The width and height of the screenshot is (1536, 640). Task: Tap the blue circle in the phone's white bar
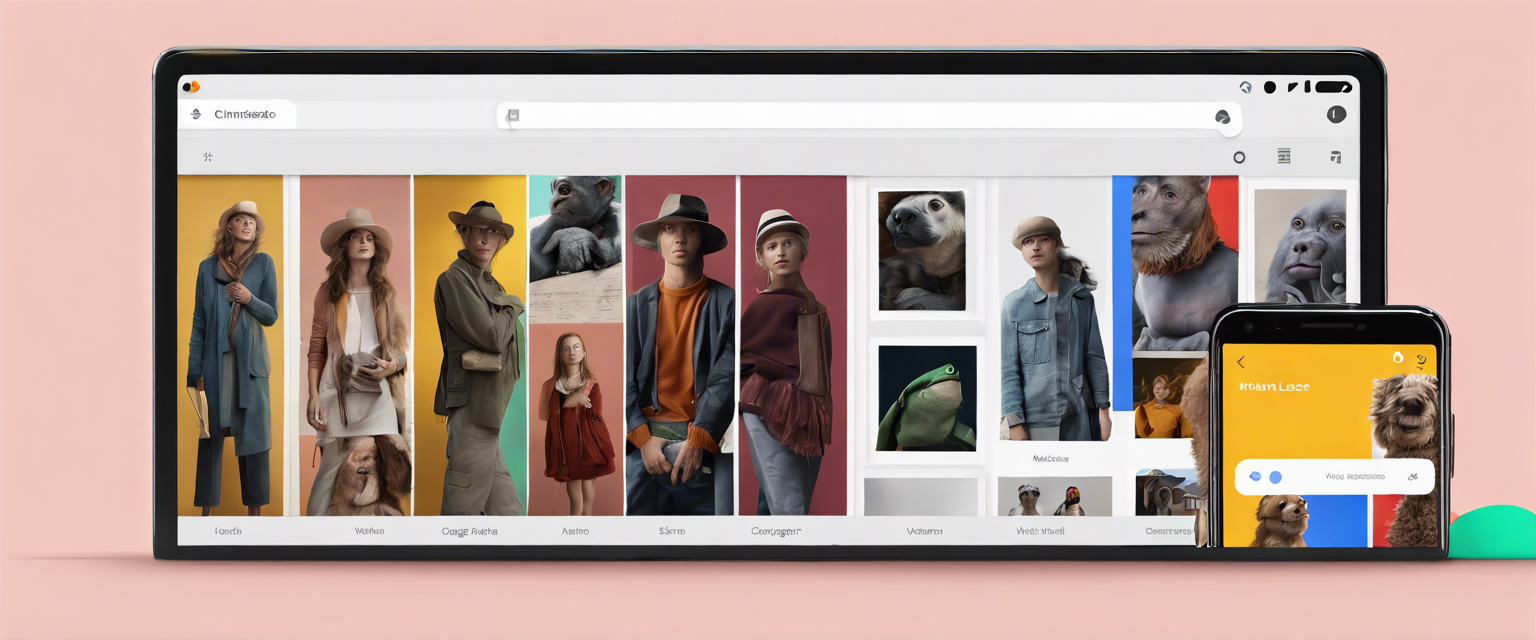click(1275, 477)
